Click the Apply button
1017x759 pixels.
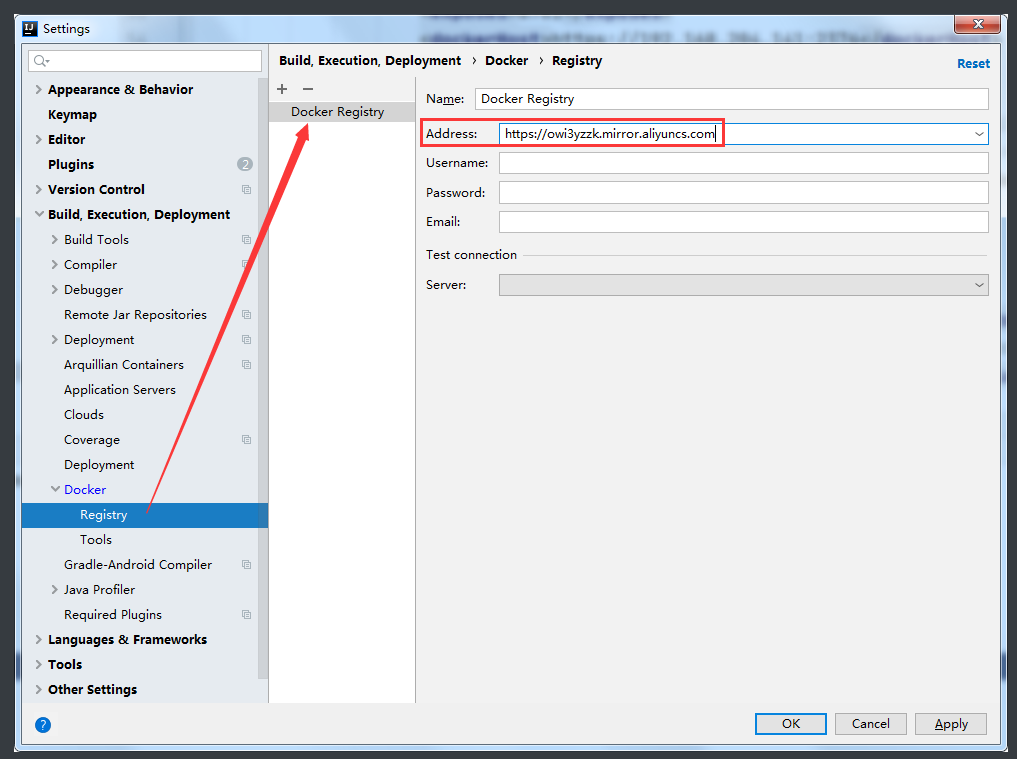point(951,724)
